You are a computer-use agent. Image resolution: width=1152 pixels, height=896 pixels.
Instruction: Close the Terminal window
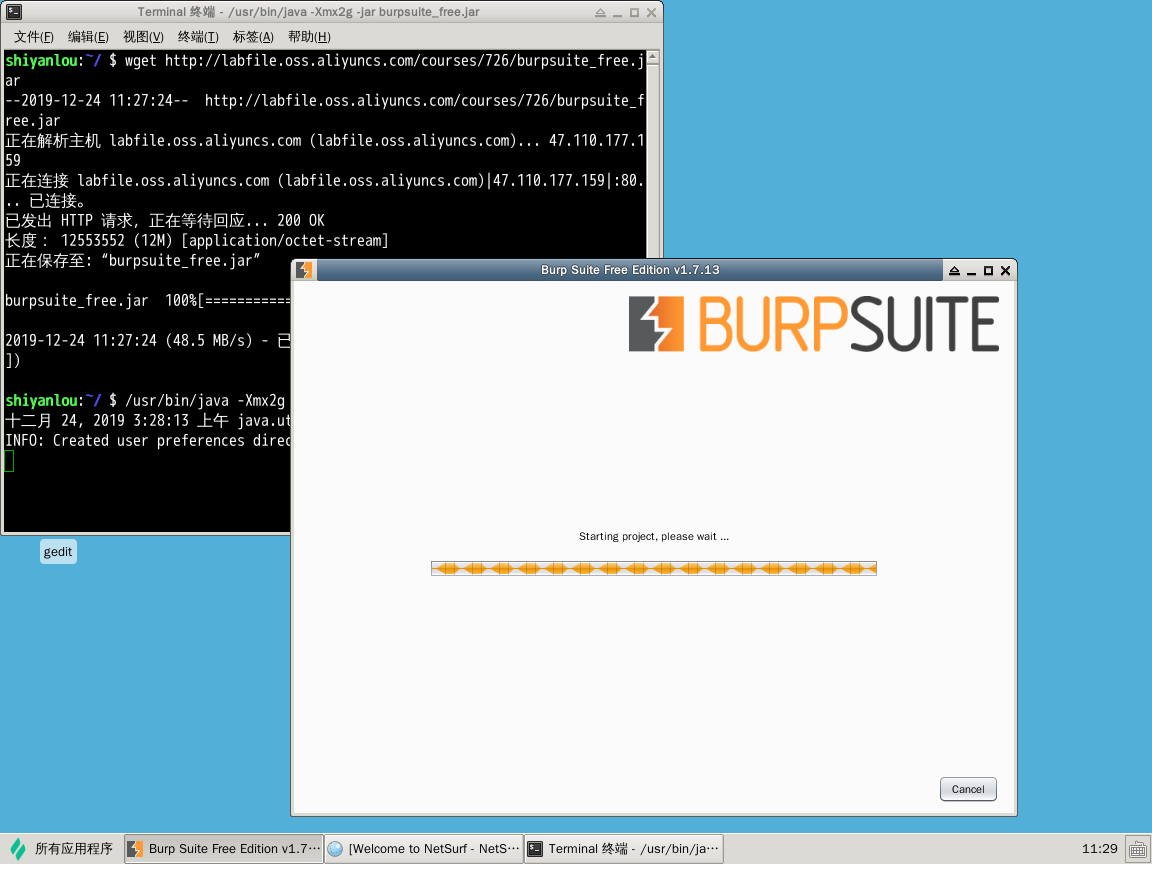(x=652, y=12)
